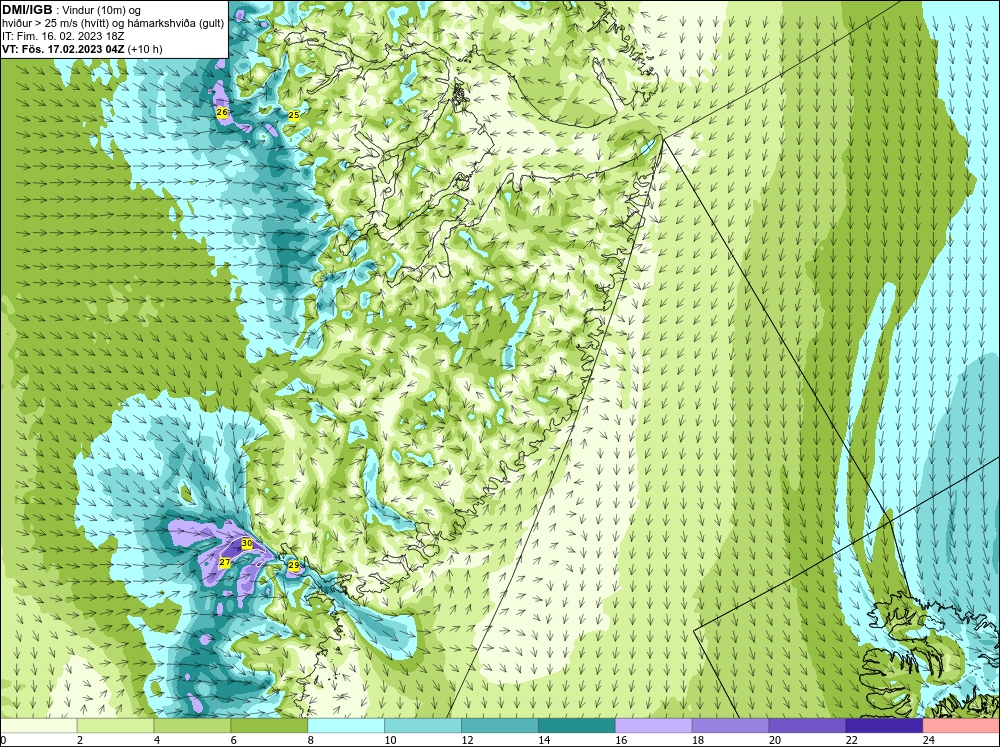Select the 0–2 m/s palest legend swatch

(x=38, y=726)
